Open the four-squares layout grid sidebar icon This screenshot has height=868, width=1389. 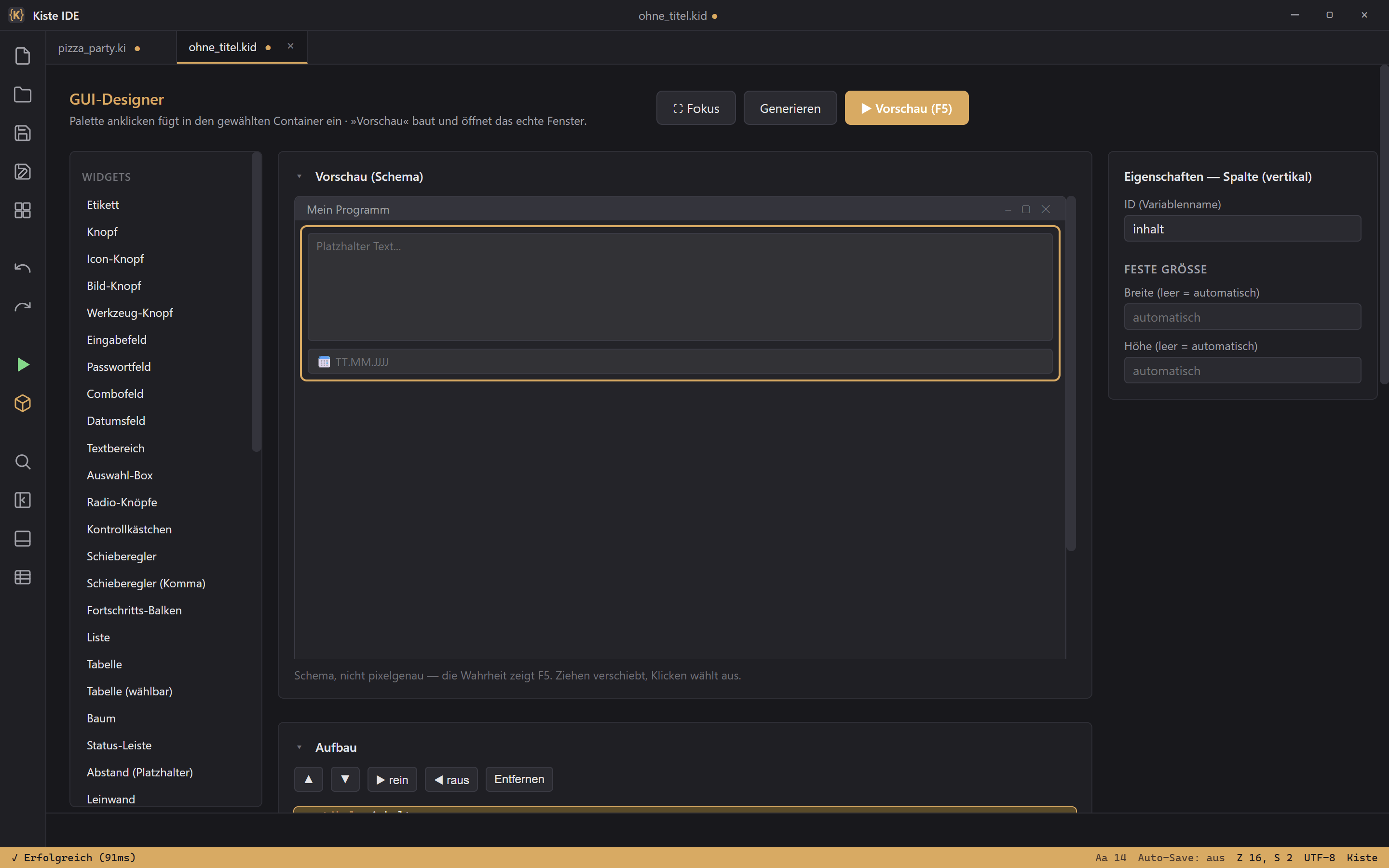pos(22,210)
